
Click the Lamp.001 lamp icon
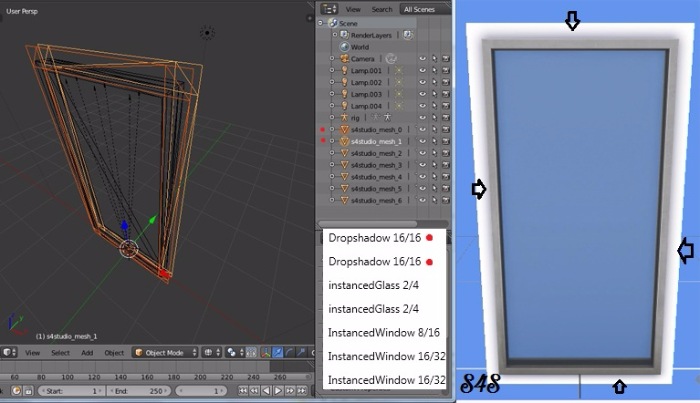pos(344,71)
